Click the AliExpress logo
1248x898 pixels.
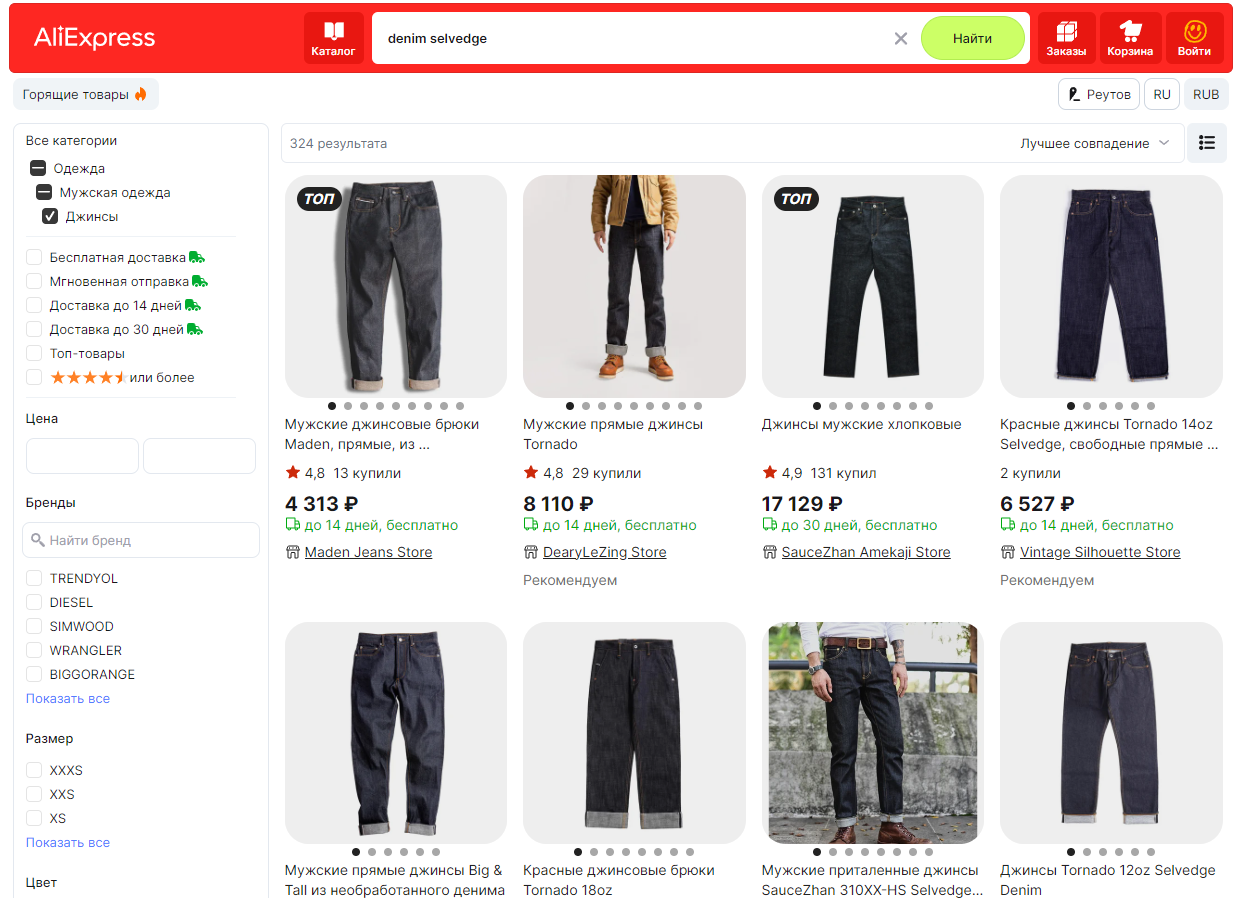coord(95,38)
